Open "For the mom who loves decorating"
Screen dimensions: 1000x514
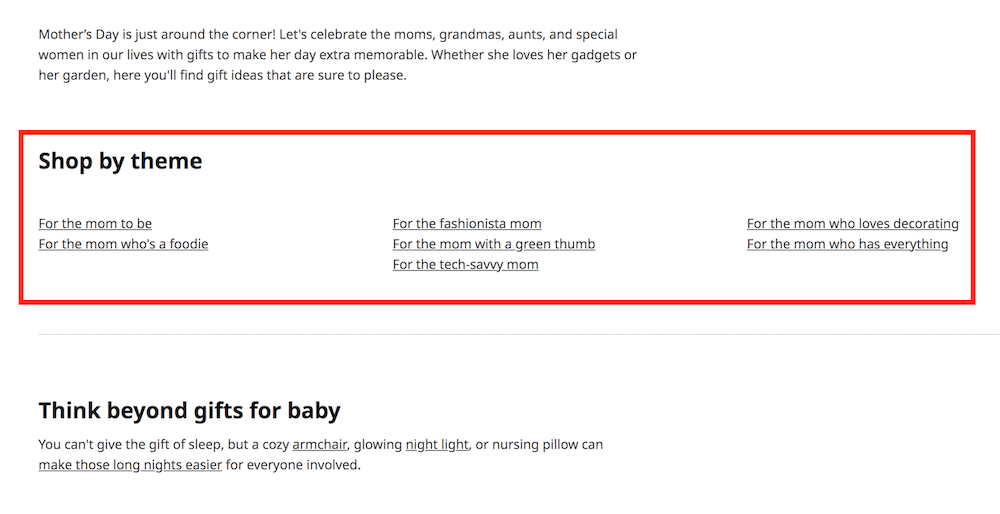point(852,224)
